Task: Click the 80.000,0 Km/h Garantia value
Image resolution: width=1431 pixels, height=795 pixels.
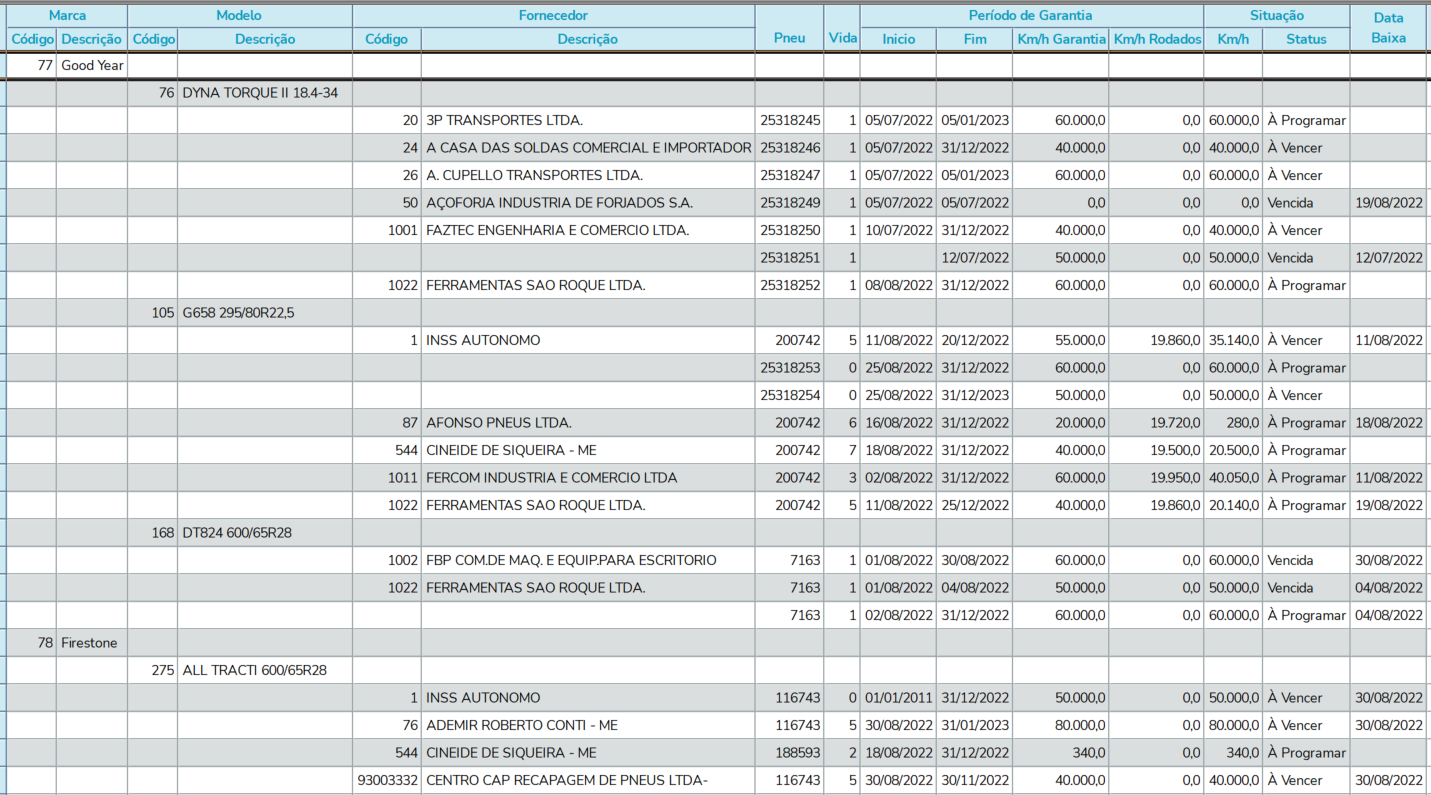Action: pyautogui.click(x=1080, y=725)
